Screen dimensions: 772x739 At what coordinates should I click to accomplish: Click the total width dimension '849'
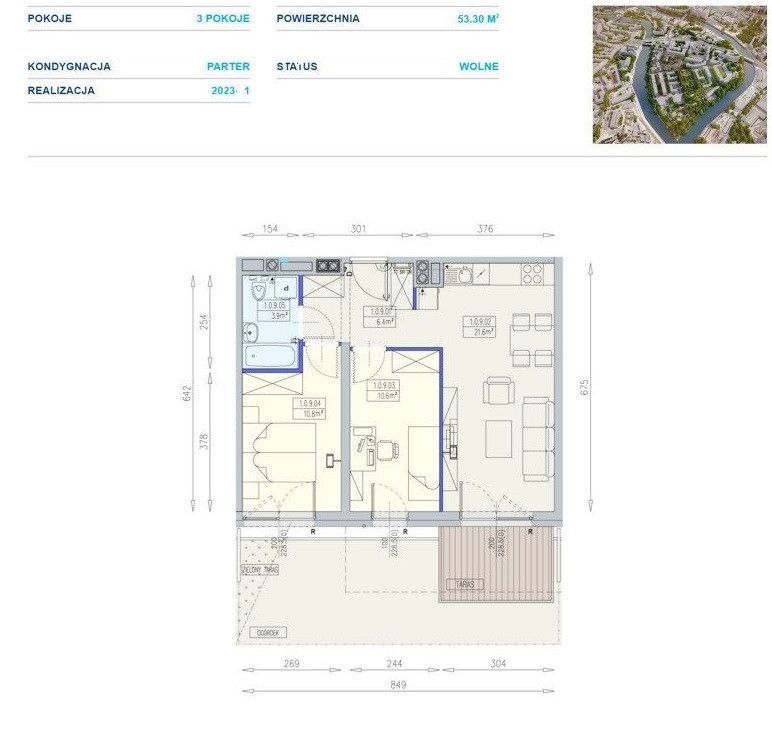point(398,685)
